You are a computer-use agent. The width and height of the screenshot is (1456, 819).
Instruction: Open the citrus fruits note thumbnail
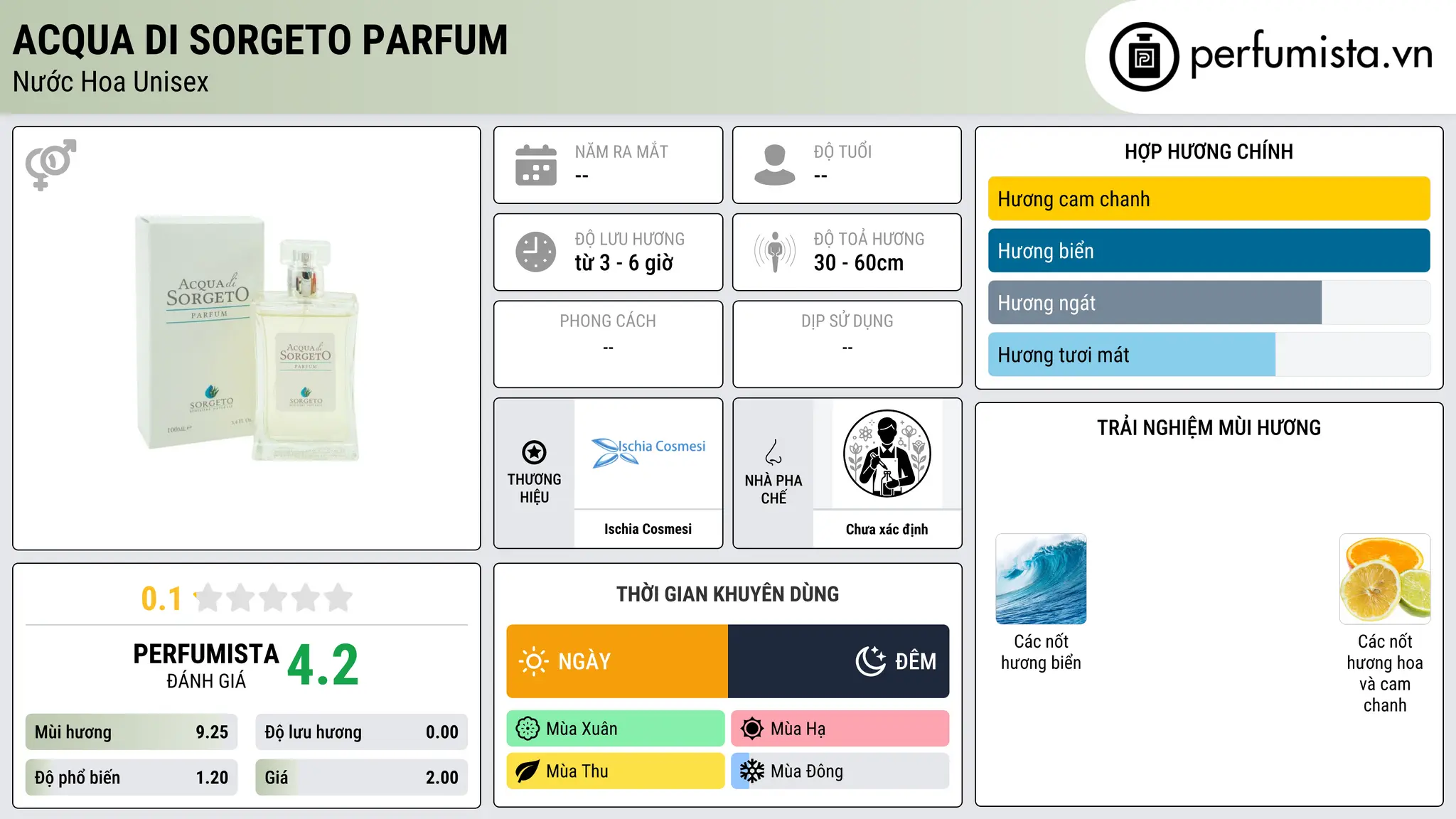(1385, 579)
